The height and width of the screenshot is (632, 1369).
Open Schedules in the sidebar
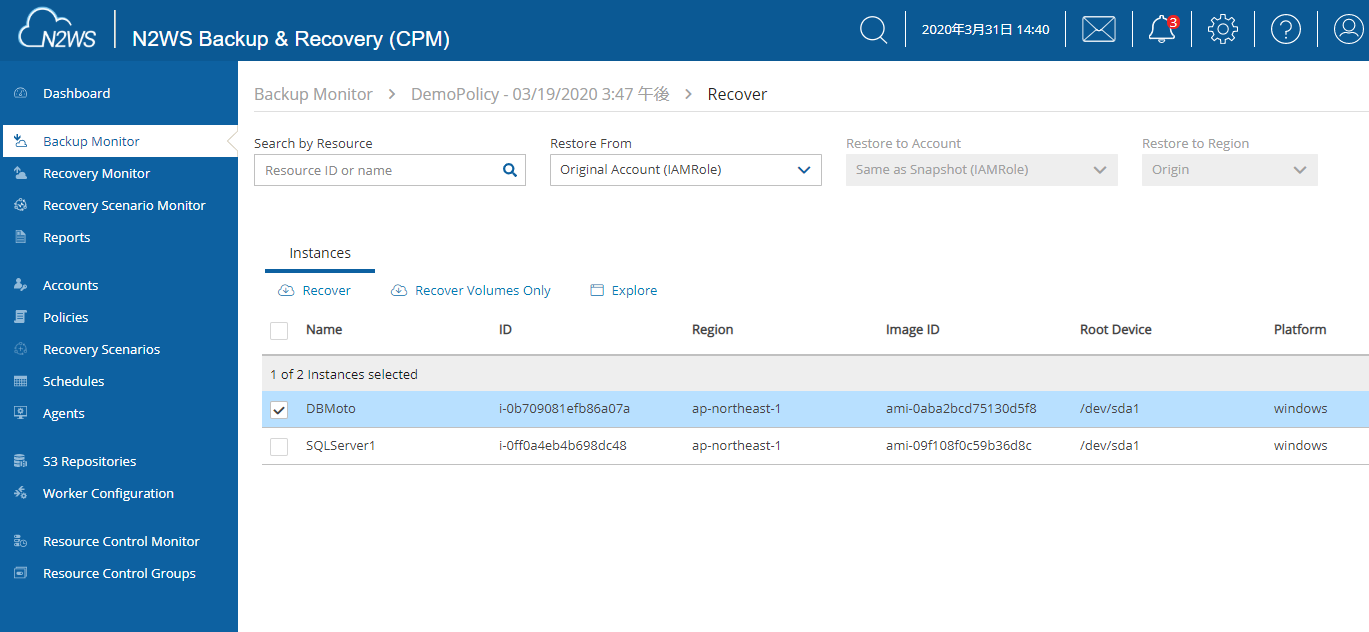pyautogui.click(x=74, y=381)
